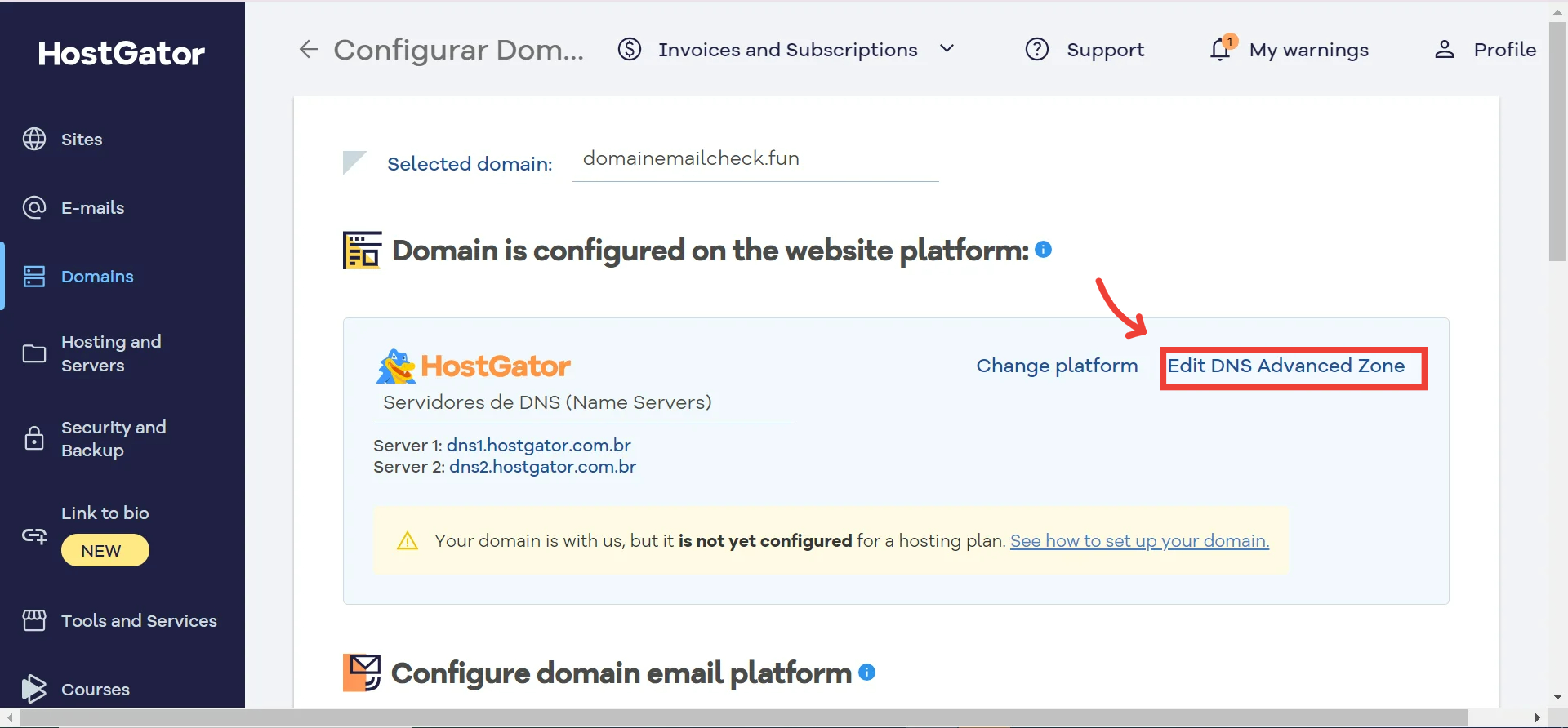Open the Profile menu
This screenshot has width=1568, height=728.
(x=1504, y=50)
